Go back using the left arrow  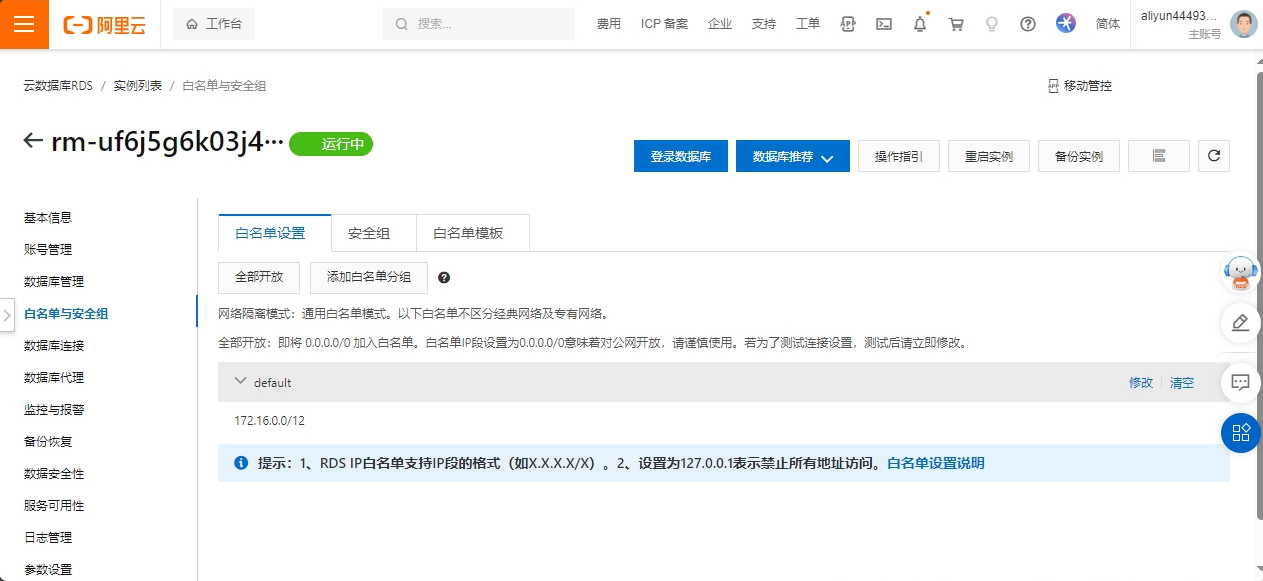point(33,142)
